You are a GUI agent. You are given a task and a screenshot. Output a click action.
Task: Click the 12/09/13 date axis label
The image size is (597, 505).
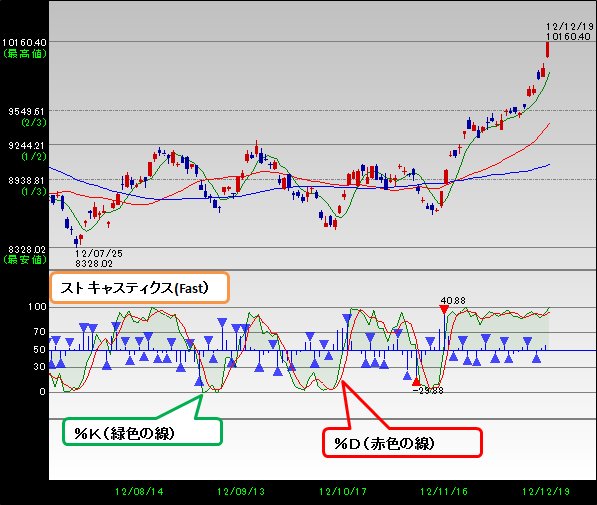241,492
